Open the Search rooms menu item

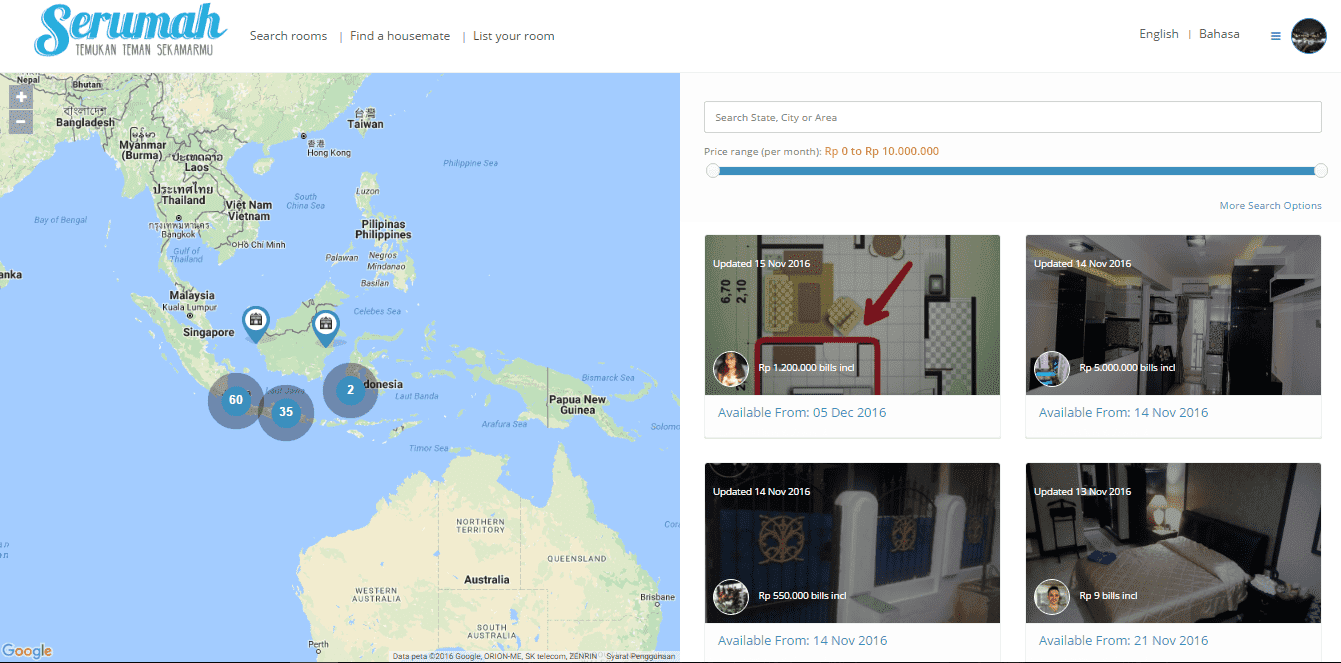(x=288, y=36)
